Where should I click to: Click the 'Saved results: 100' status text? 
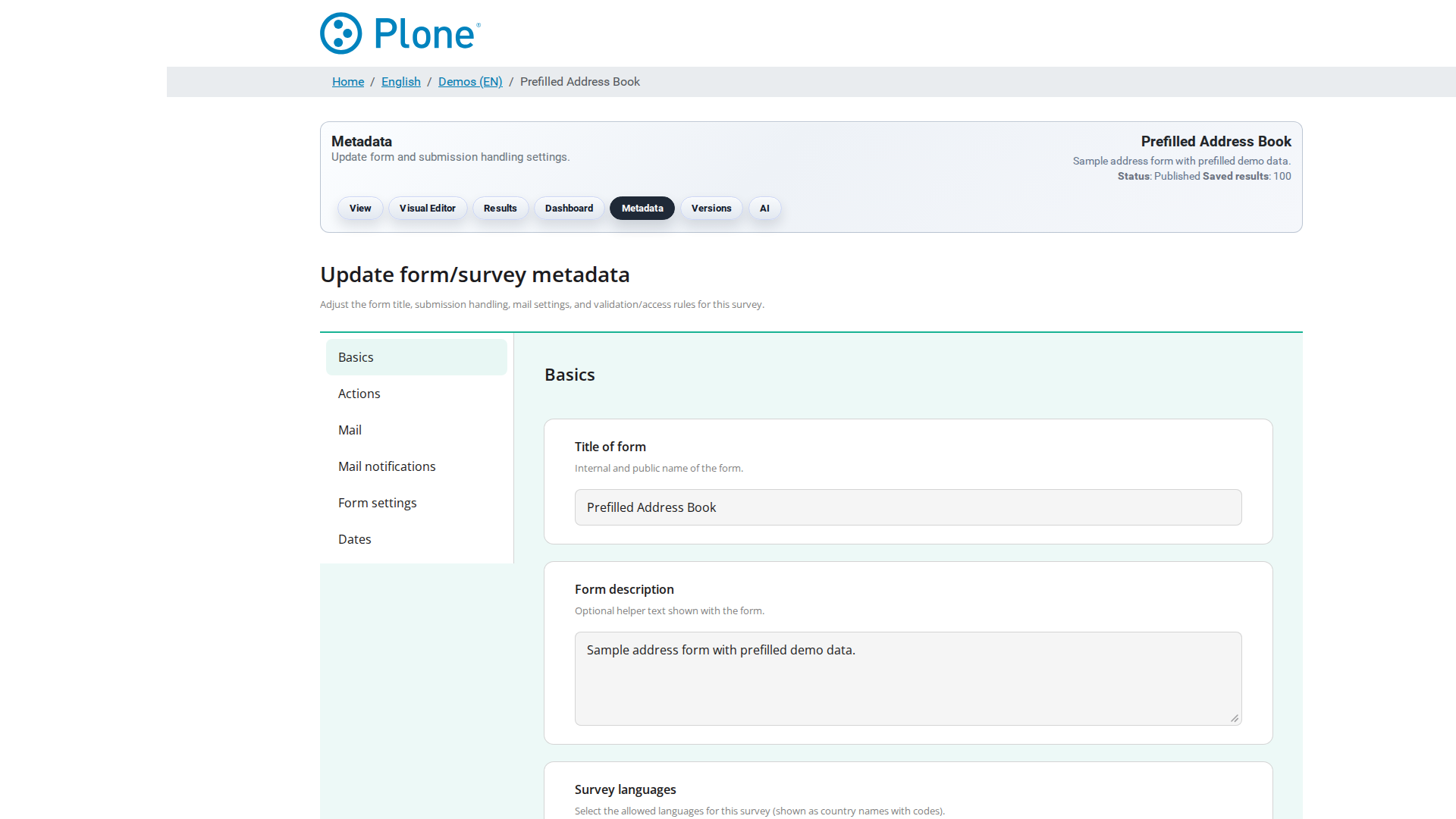coord(1247,176)
